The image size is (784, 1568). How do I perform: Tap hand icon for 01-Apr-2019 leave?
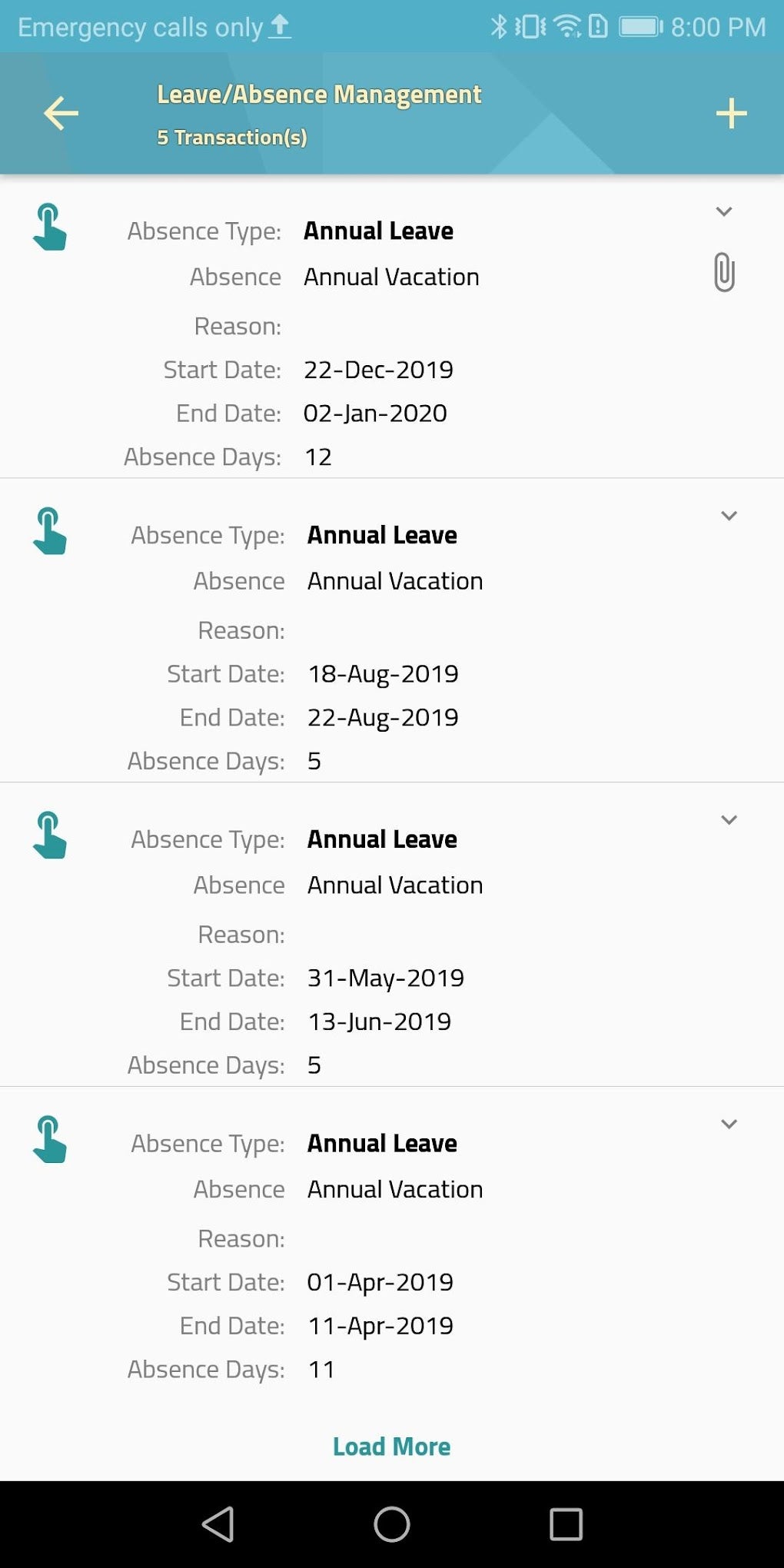[50, 1140]
